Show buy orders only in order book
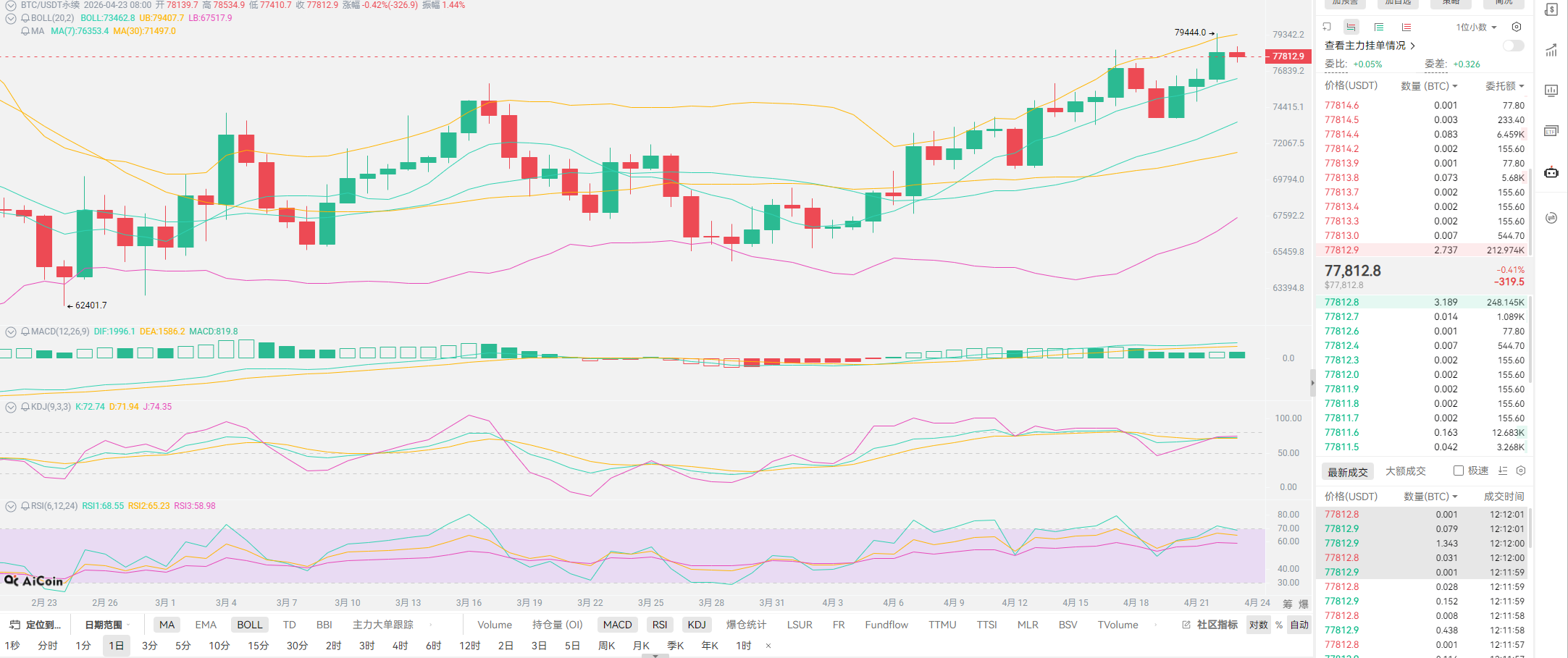The height and width of the screenshot is (658, 1568). 1379,28
